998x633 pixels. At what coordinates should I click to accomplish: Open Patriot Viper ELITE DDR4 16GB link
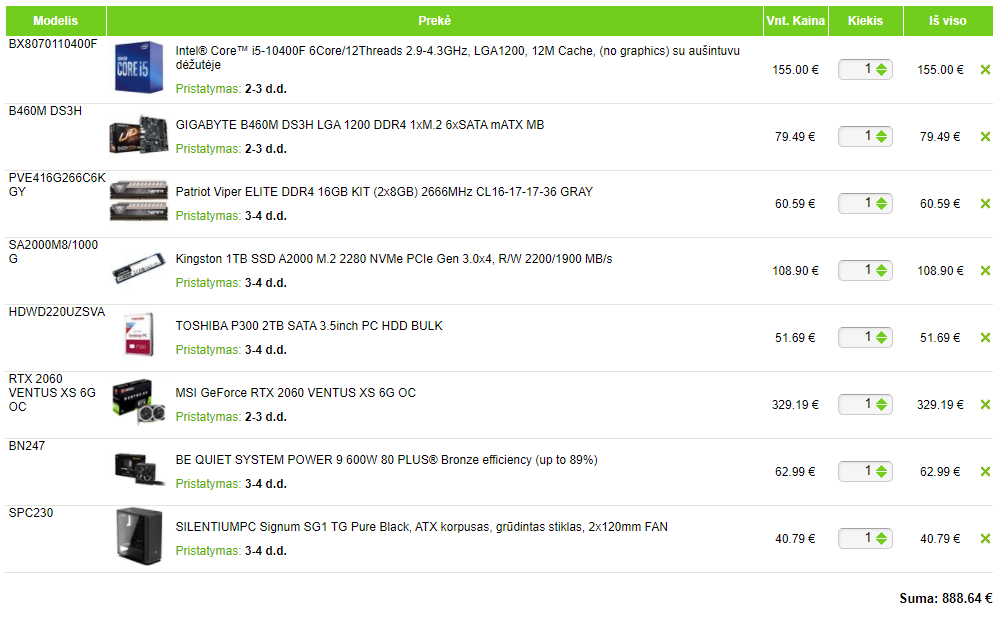384,191
